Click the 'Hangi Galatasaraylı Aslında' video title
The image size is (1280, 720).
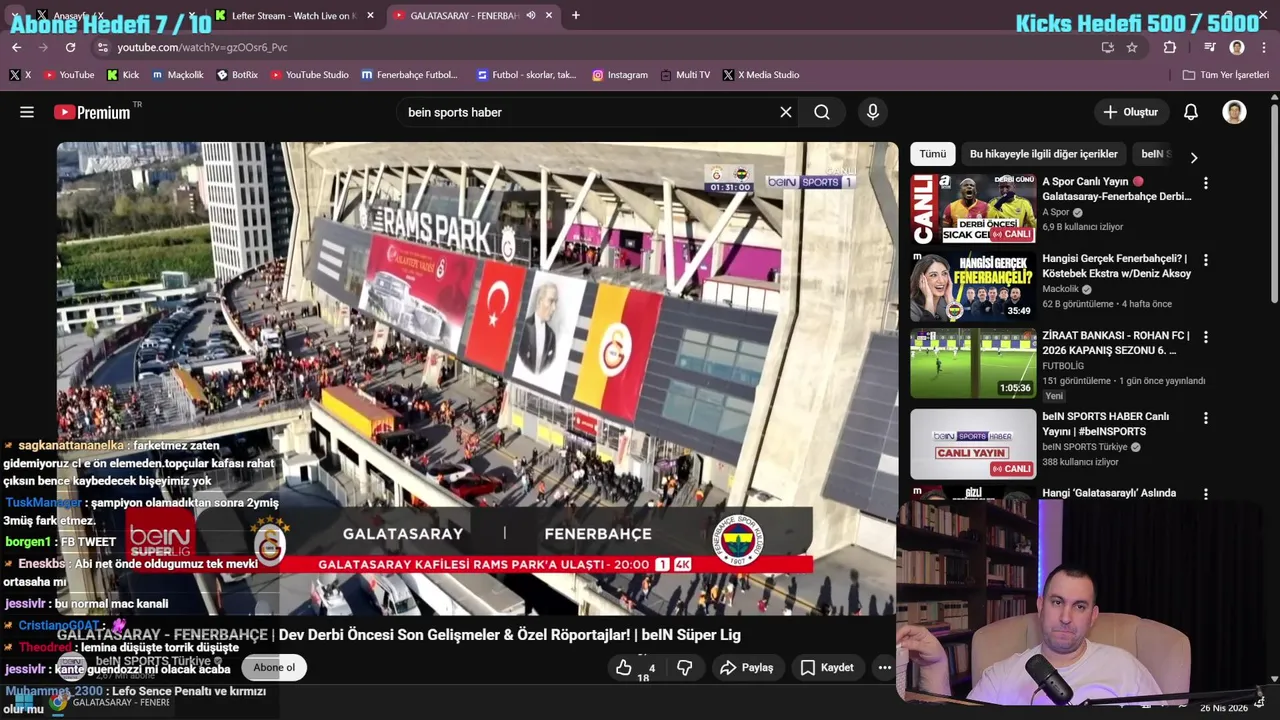1109,493
